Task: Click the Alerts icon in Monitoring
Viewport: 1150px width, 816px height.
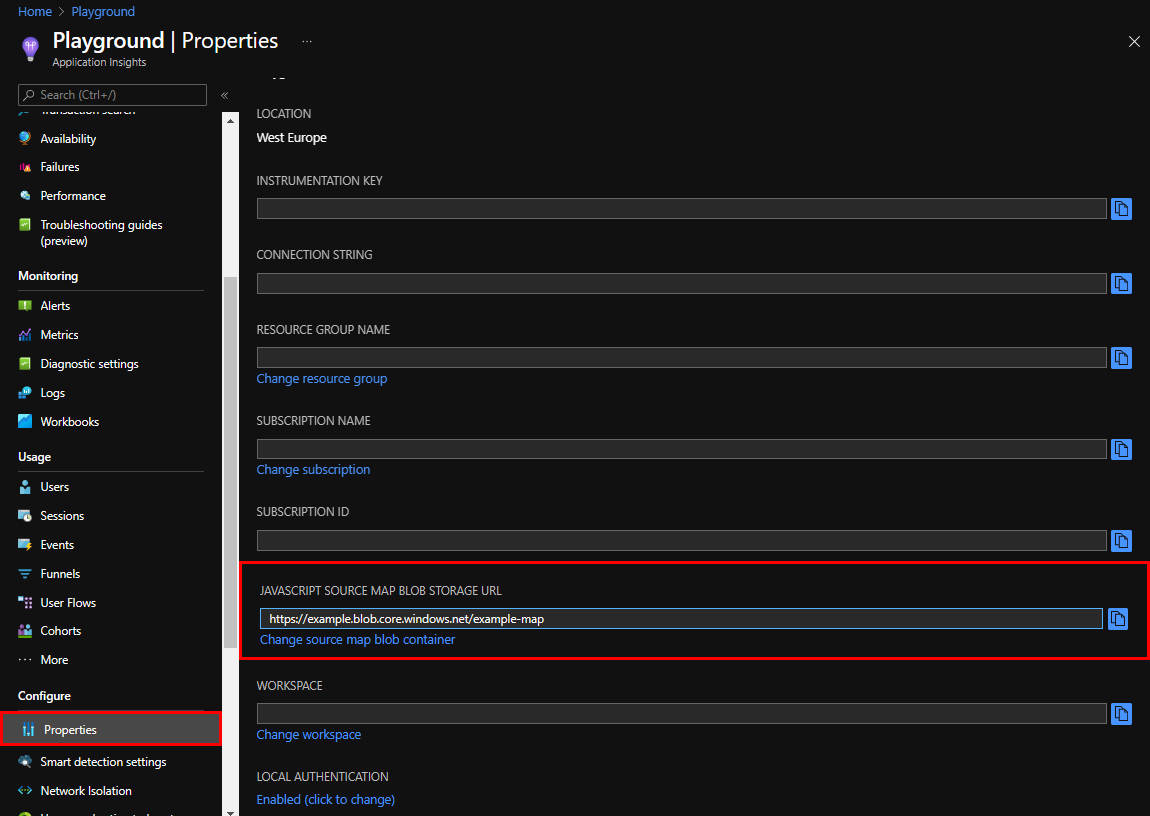Action: coord(25,306)
